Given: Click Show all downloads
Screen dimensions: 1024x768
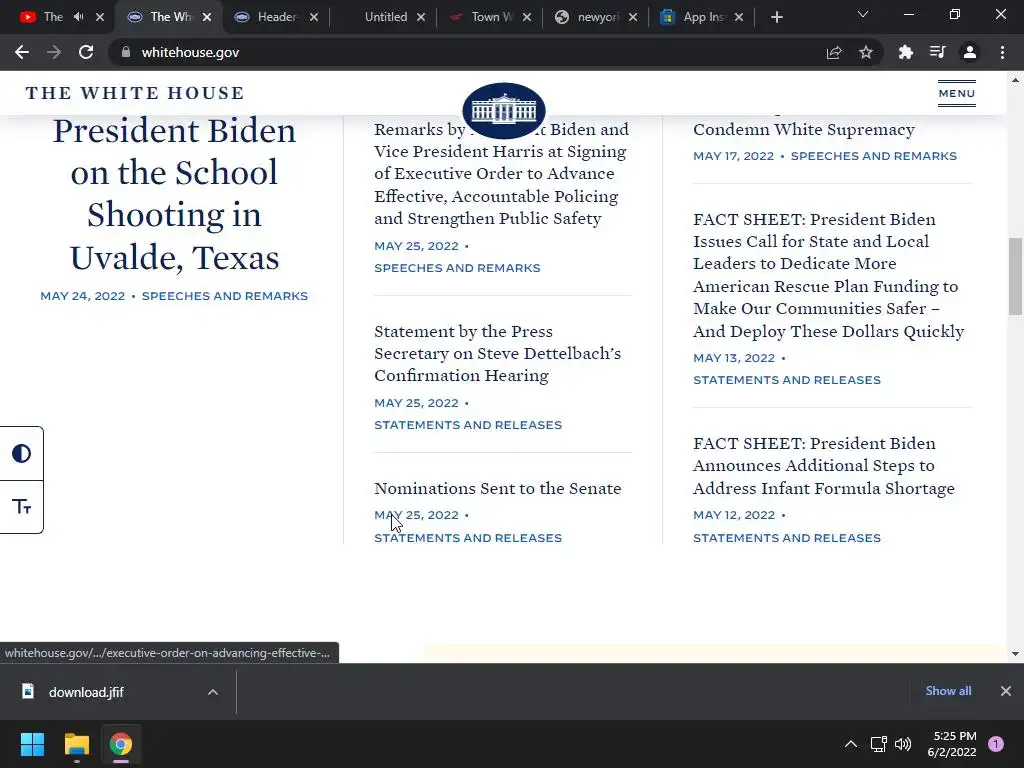Looking at the screenshot, I should pyautogui.click(x=948, y=691).
